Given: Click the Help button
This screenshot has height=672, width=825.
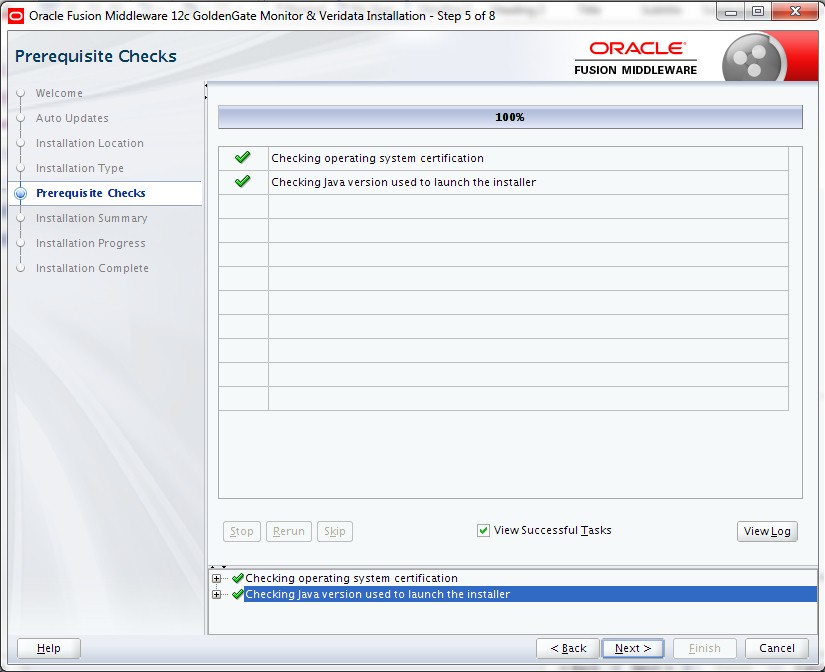Looking at the screenshot, I should click(48, 648).
